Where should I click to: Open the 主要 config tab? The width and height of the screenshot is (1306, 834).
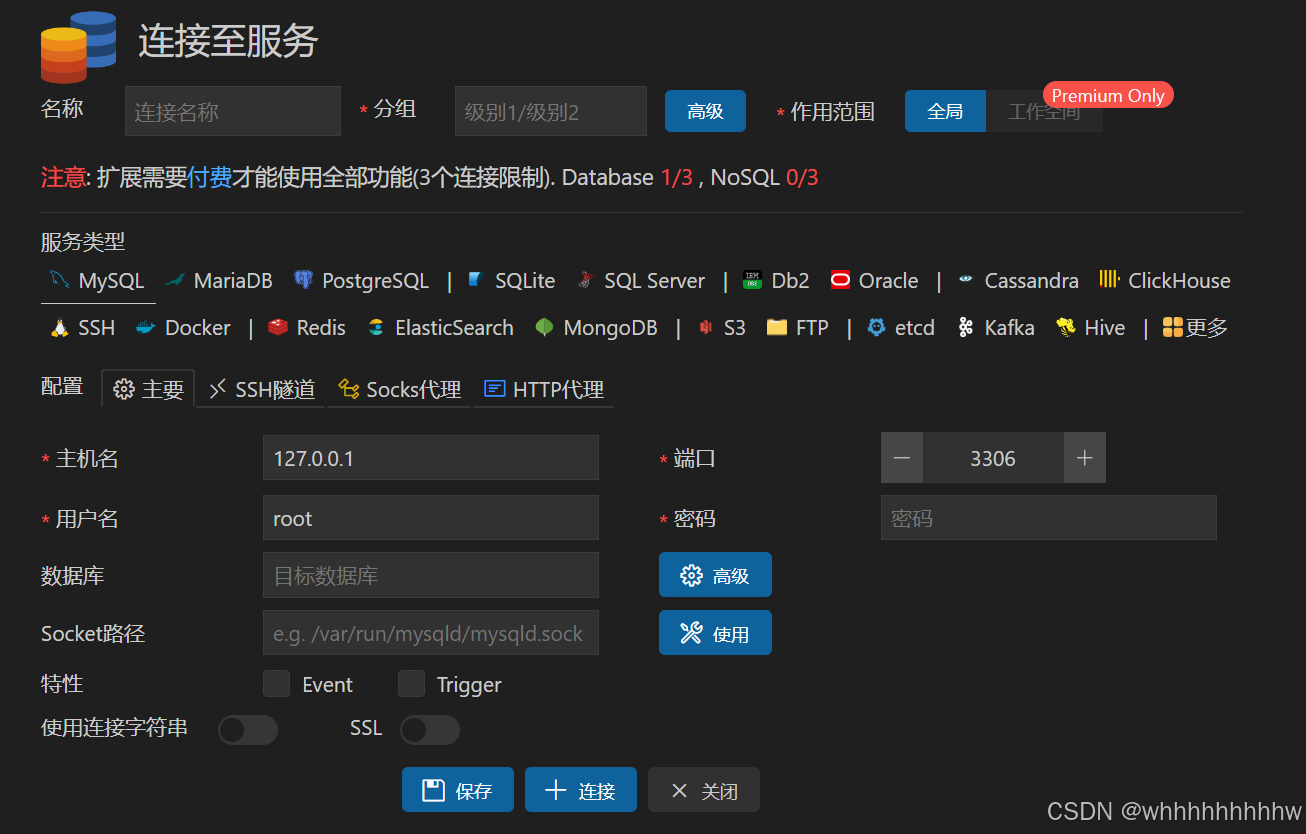(148, 389)
